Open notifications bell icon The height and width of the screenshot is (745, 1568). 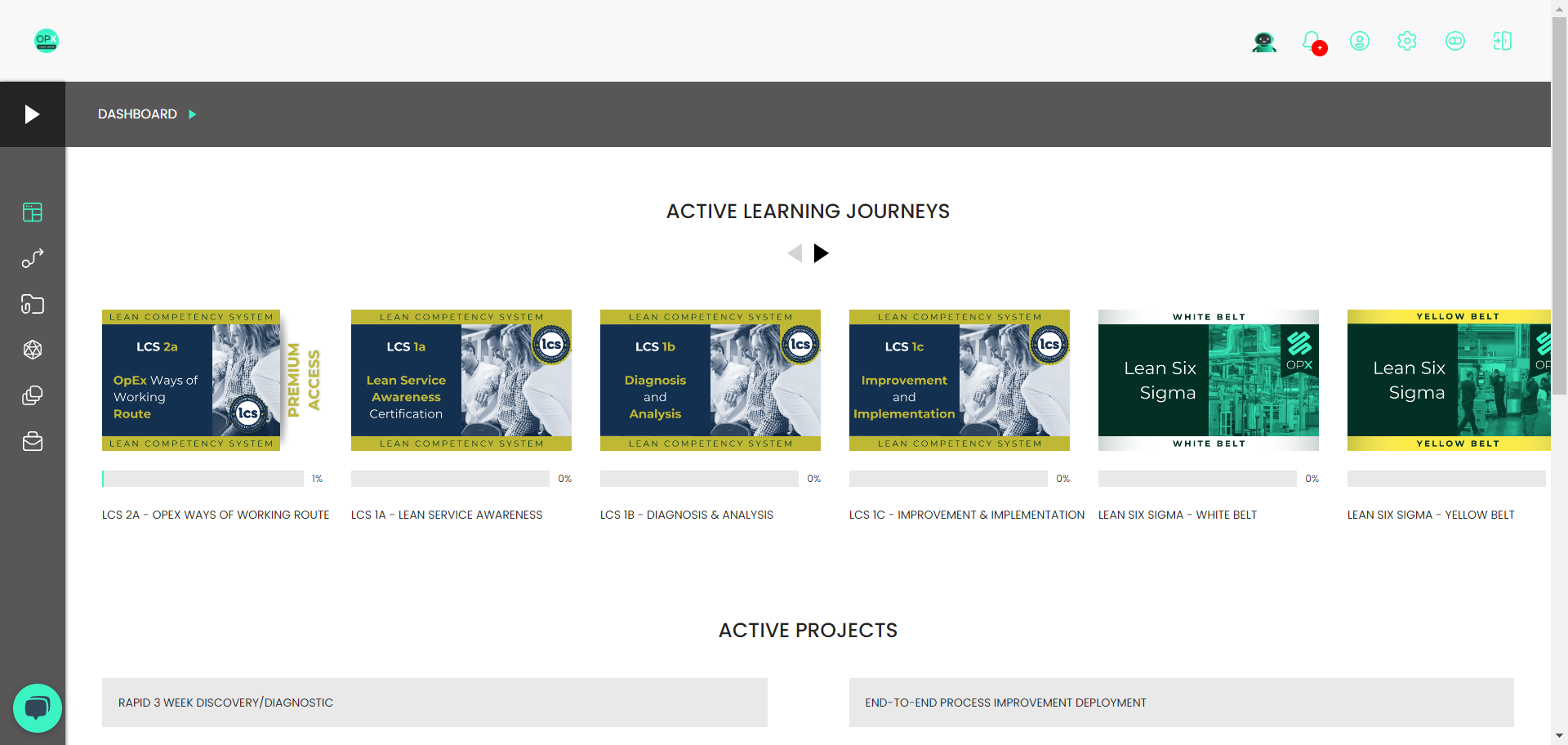pyautogui.click(x=1312, y=42)
